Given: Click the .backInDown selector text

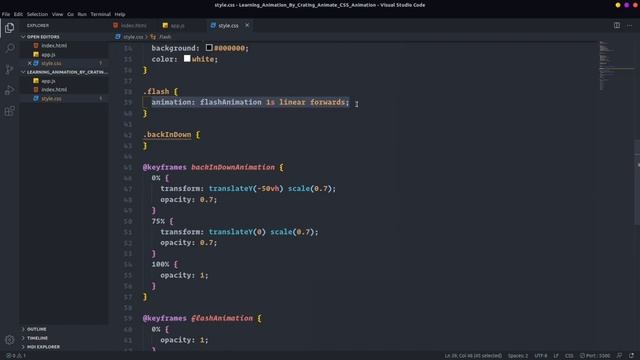Looking at the screenshot, I should tap(167, 135).
